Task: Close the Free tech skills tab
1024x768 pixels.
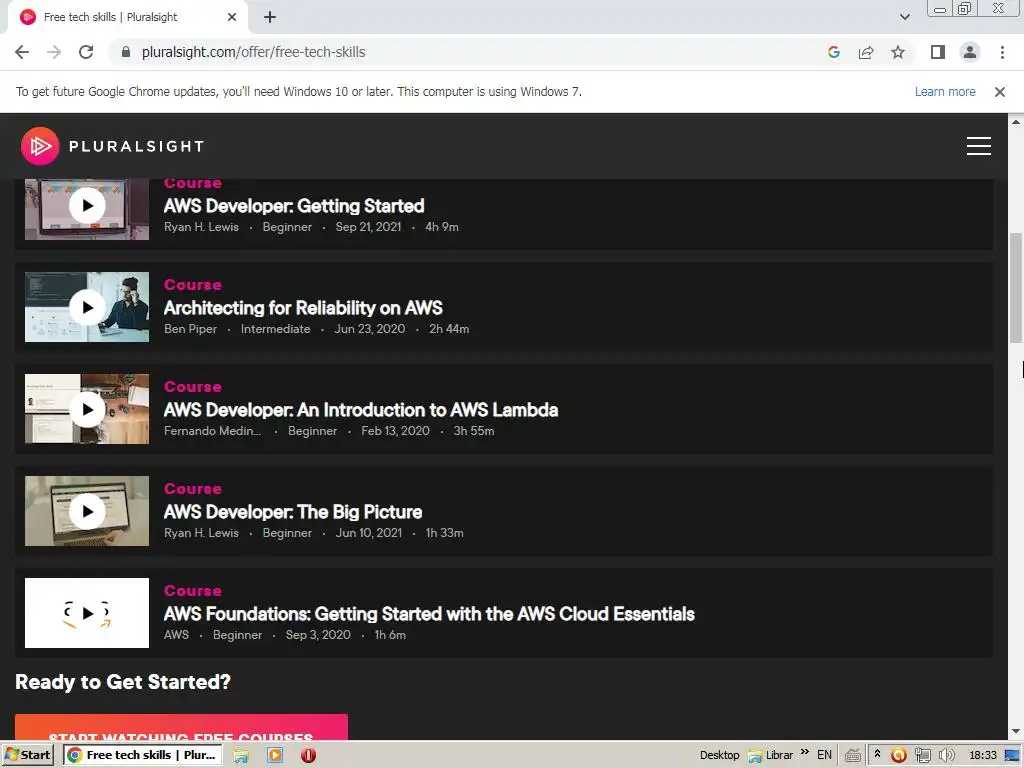Action: click(232, 18)
